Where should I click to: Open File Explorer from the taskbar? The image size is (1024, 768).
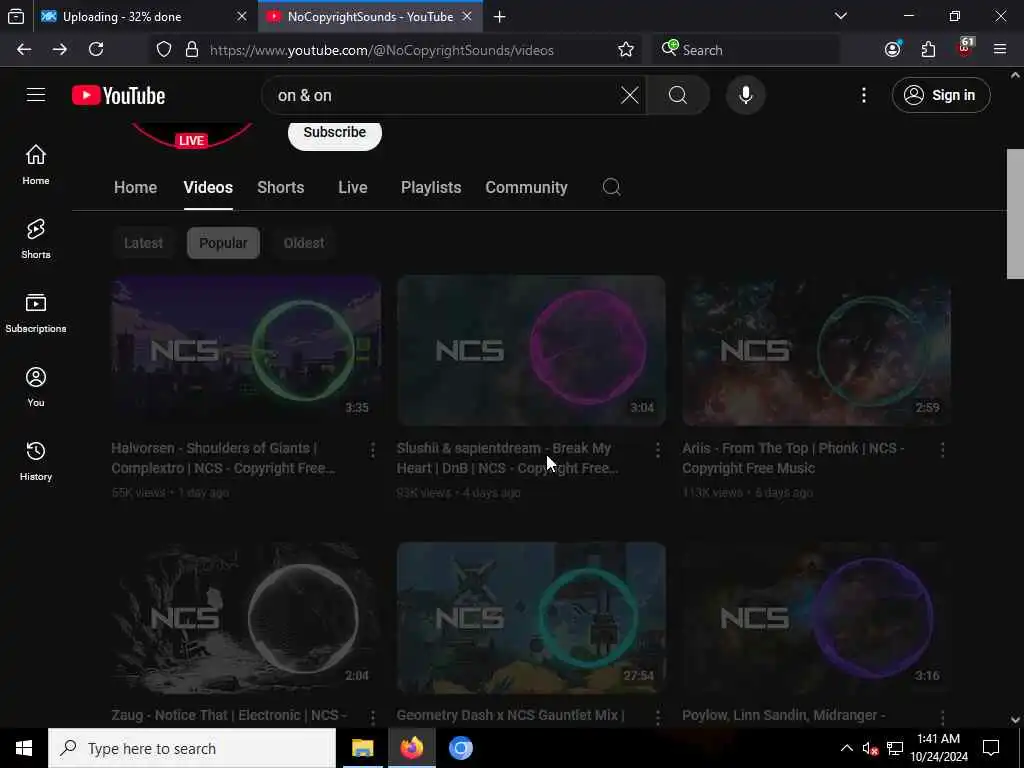coord(362,748)
